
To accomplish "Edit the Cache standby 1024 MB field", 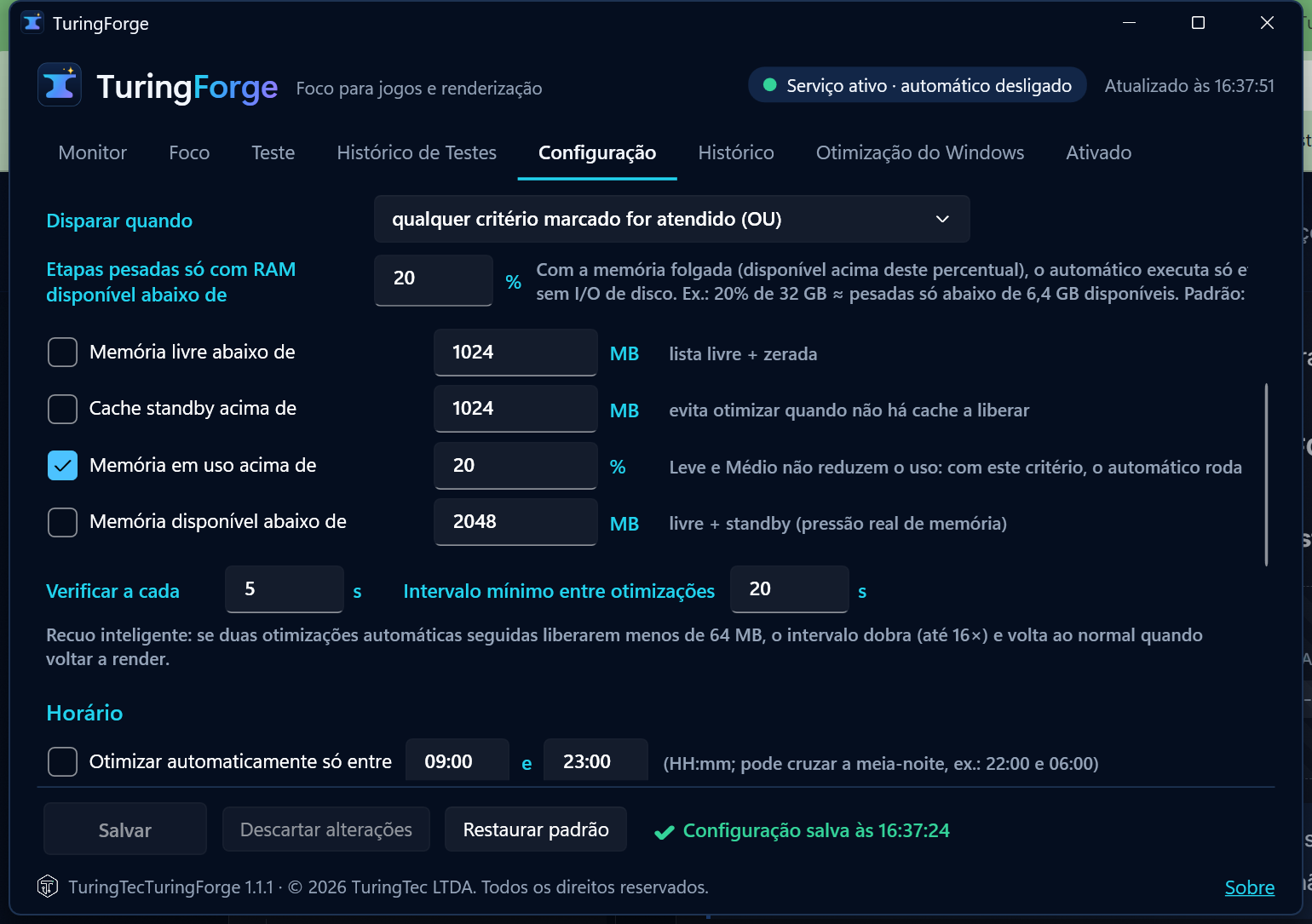I will point(515,409).
